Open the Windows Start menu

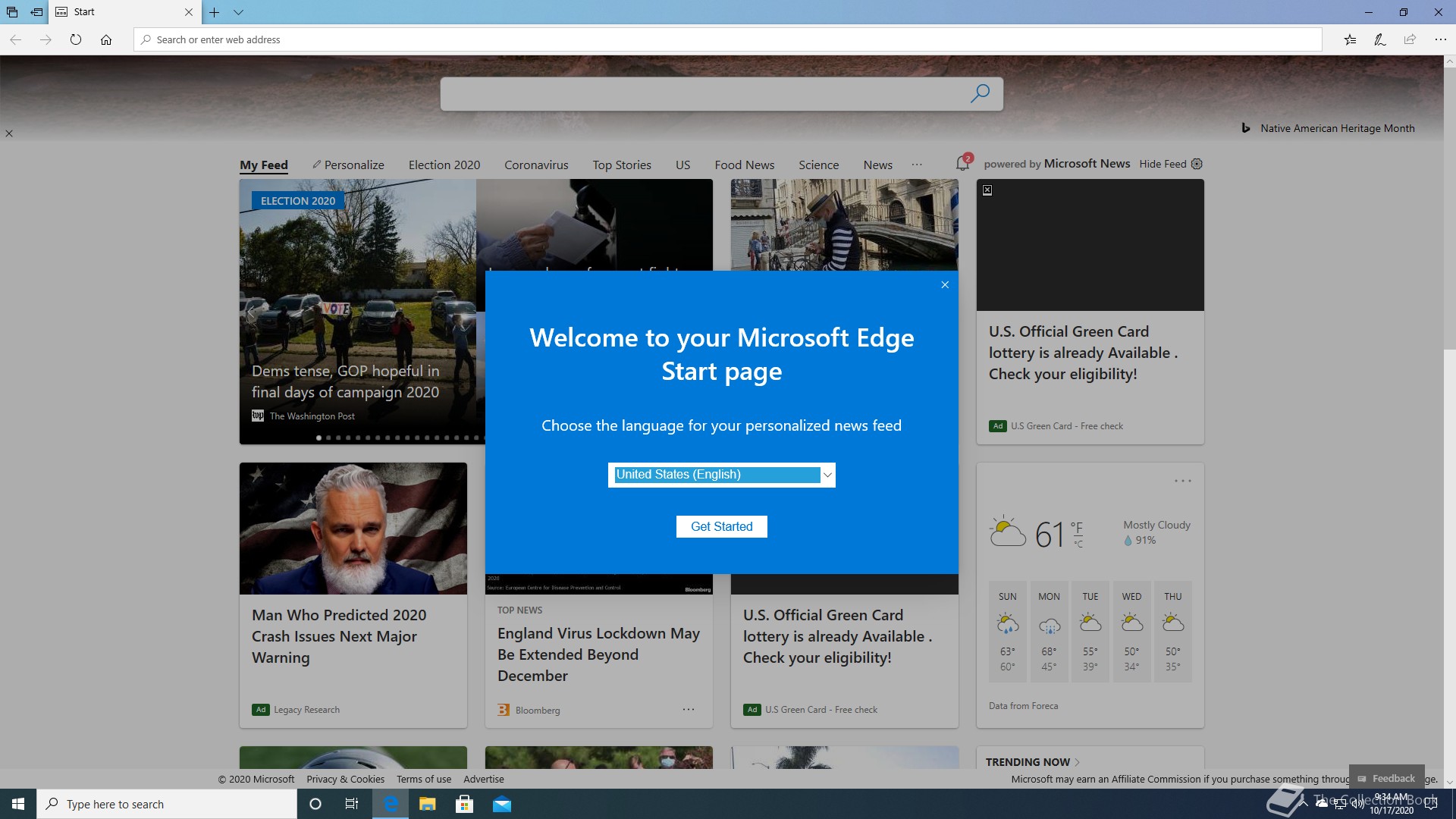18,804
